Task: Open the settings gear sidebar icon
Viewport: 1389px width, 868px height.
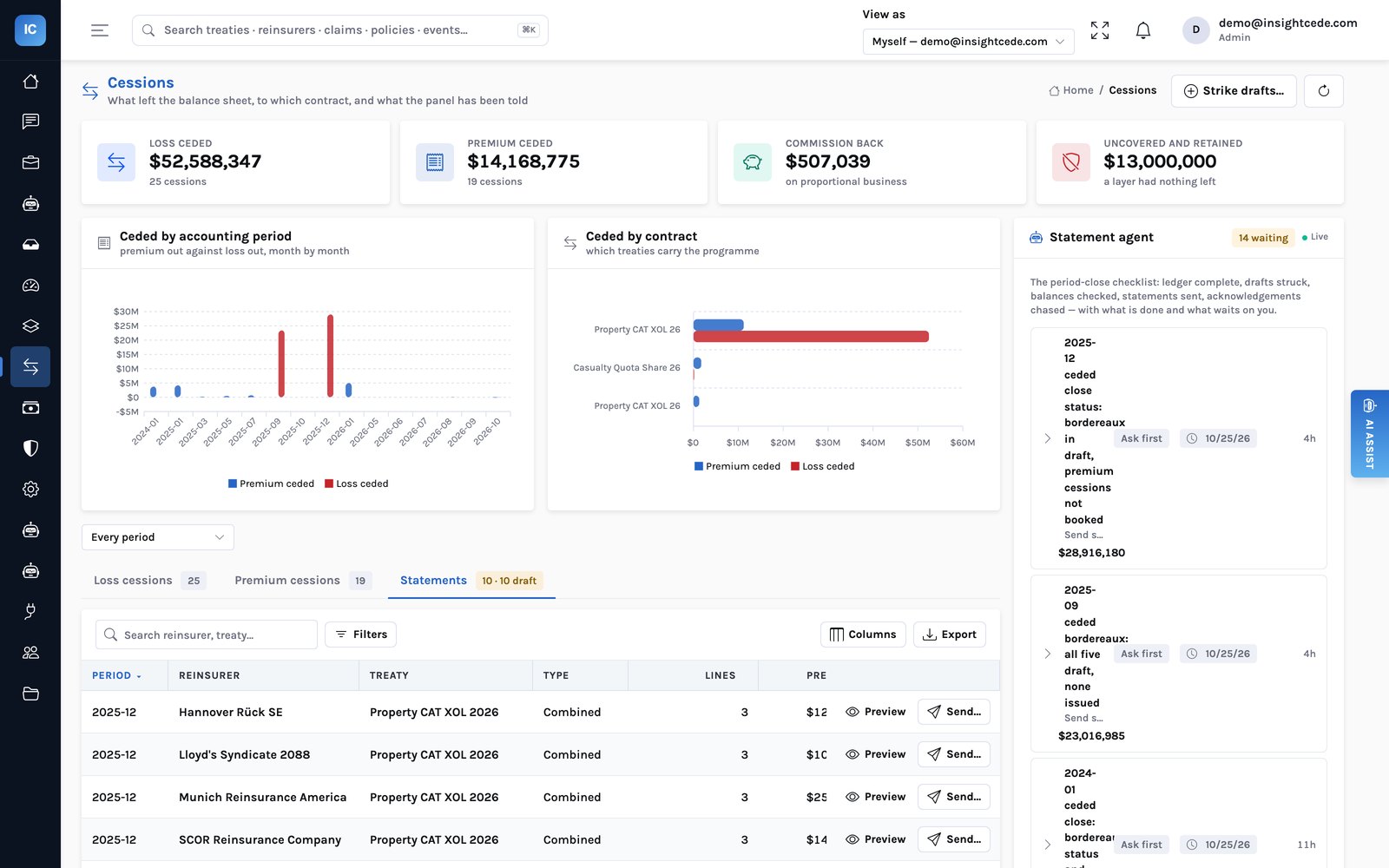Action: point(30,489)
